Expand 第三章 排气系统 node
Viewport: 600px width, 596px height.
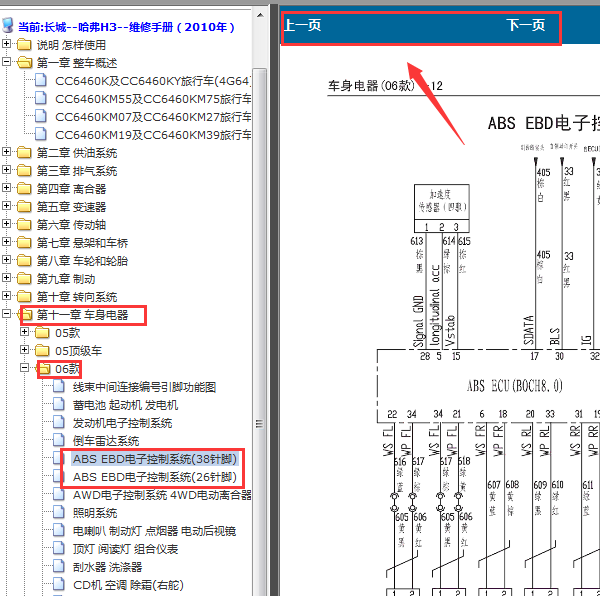point(7,169)
